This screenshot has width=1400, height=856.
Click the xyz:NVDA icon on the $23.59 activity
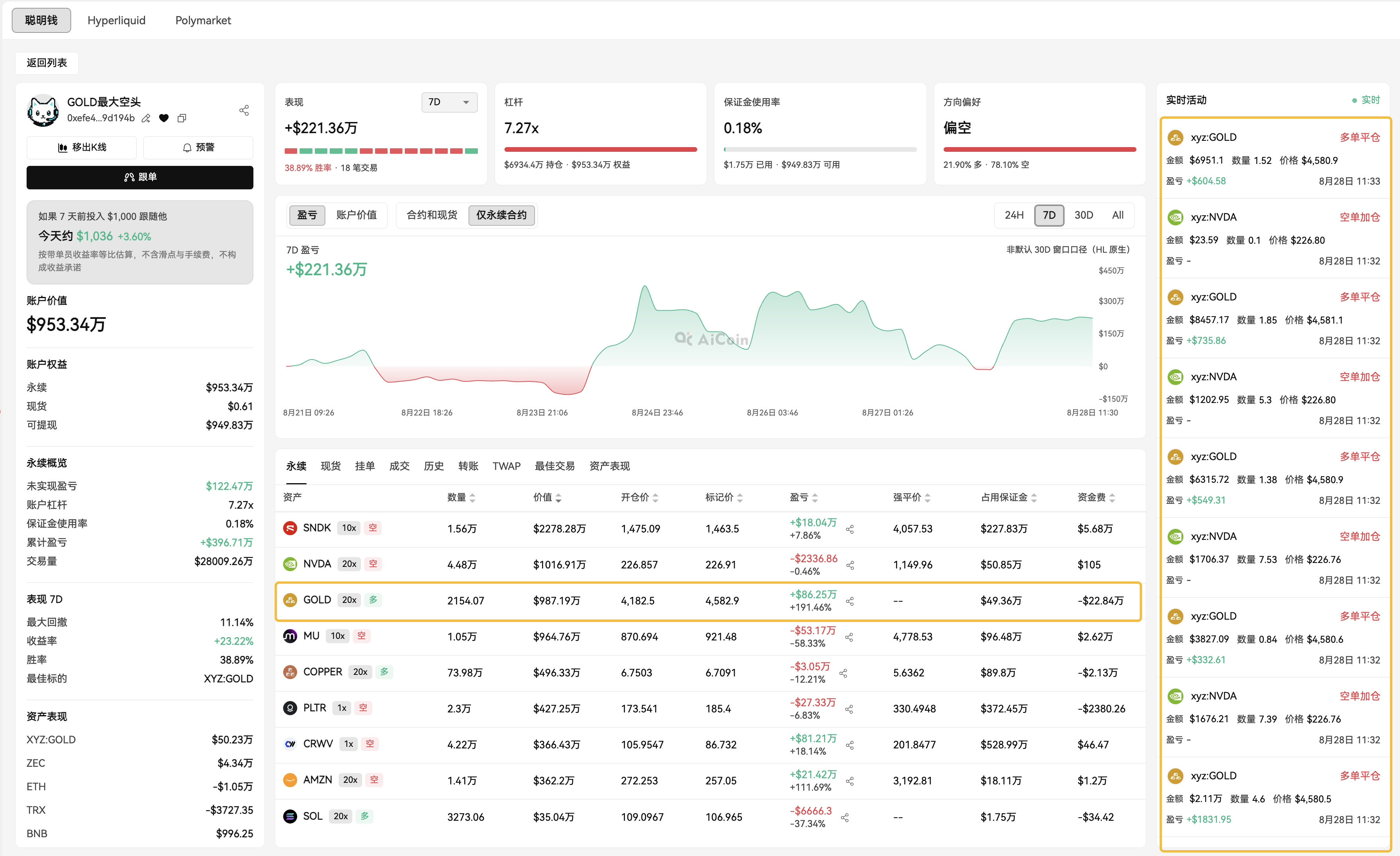(1175, 217)
